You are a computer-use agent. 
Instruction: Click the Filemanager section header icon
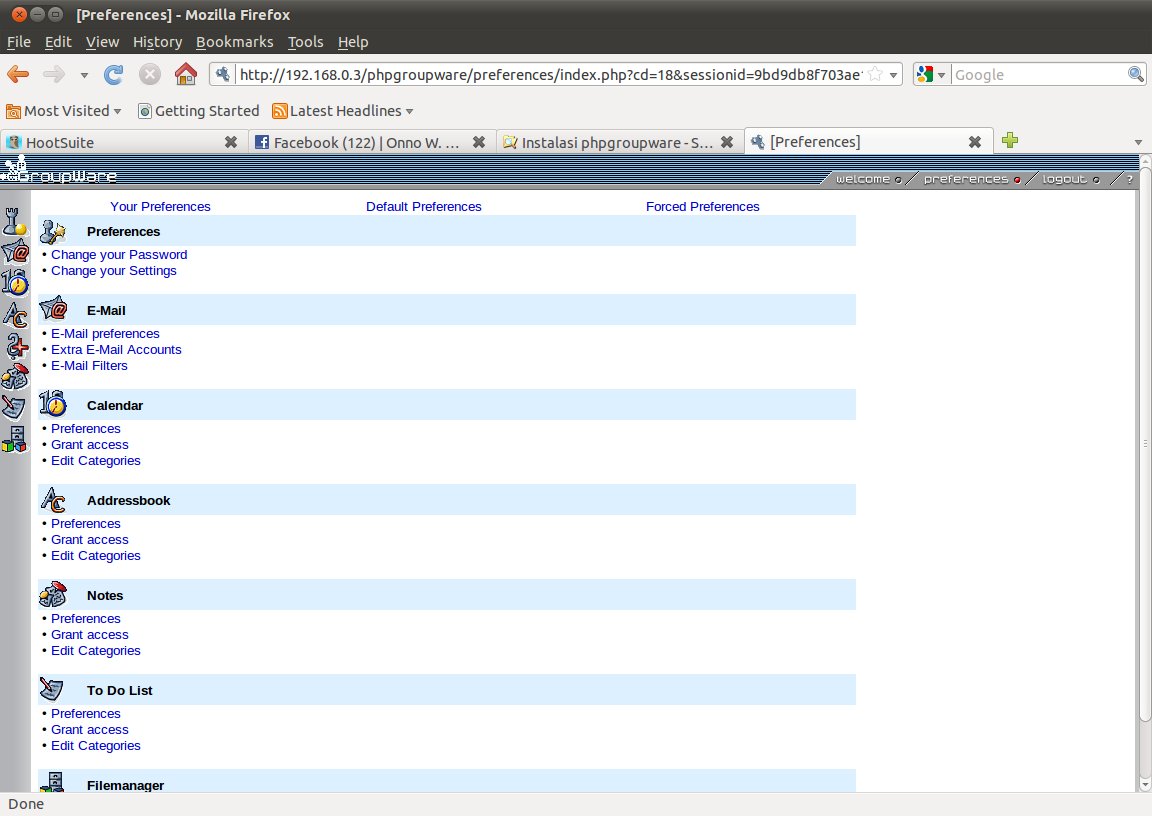click(x=52, y=781)
